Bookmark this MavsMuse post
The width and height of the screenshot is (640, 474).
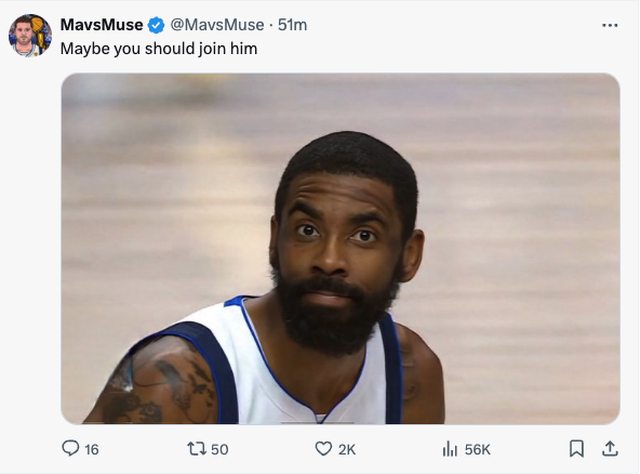click(576, 449)
